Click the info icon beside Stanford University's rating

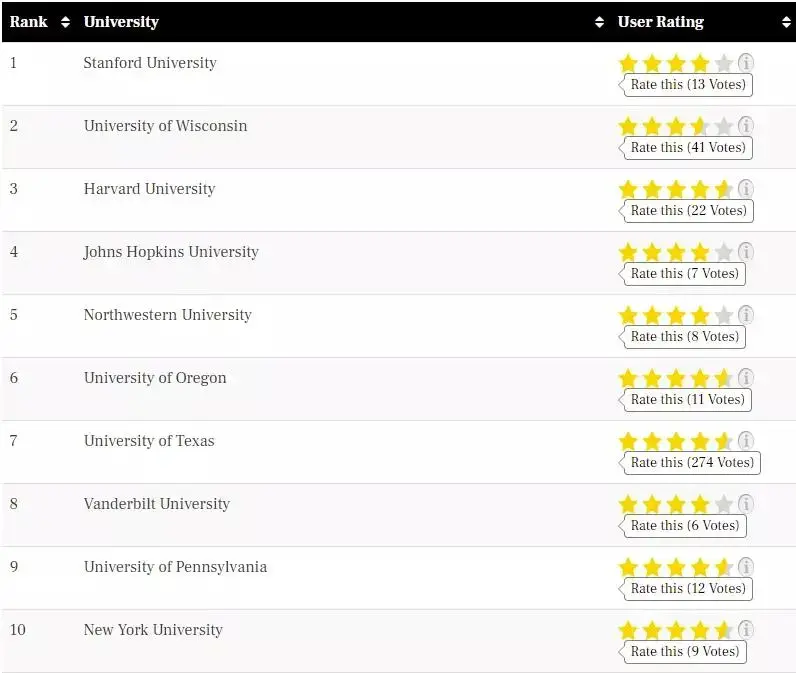tap(746, 63)
